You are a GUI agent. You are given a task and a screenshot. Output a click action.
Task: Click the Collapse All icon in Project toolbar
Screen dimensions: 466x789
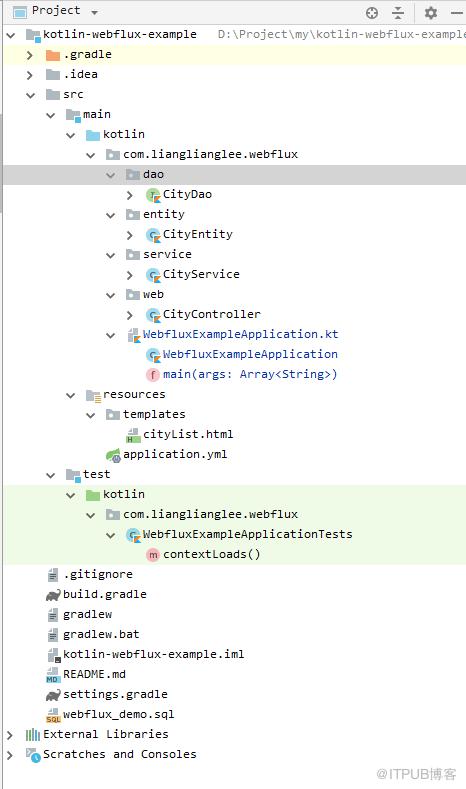(x=398, y=13)
